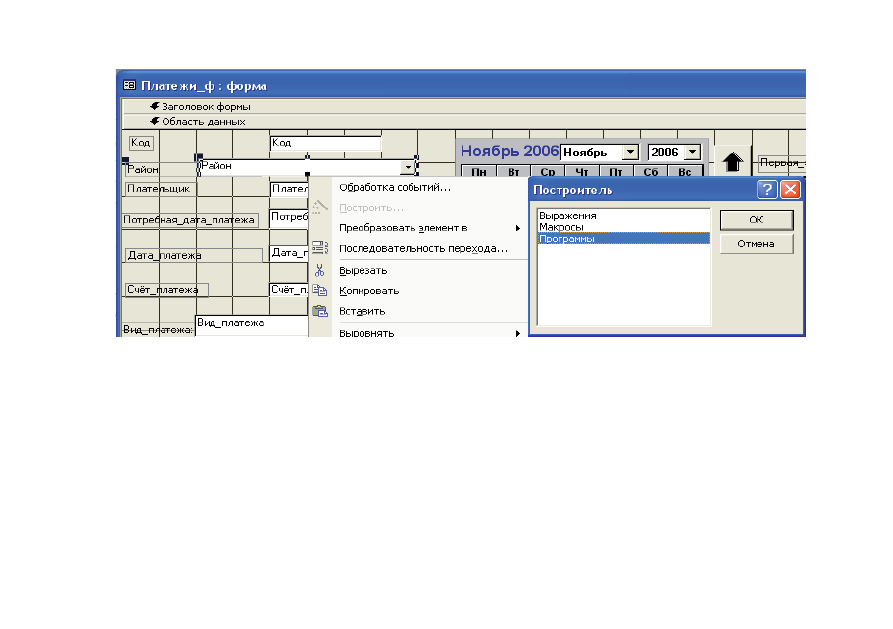The width and height of the screenshot is (893, 629).
Task: Close the Построитель dialog
Action: [790, 190]
